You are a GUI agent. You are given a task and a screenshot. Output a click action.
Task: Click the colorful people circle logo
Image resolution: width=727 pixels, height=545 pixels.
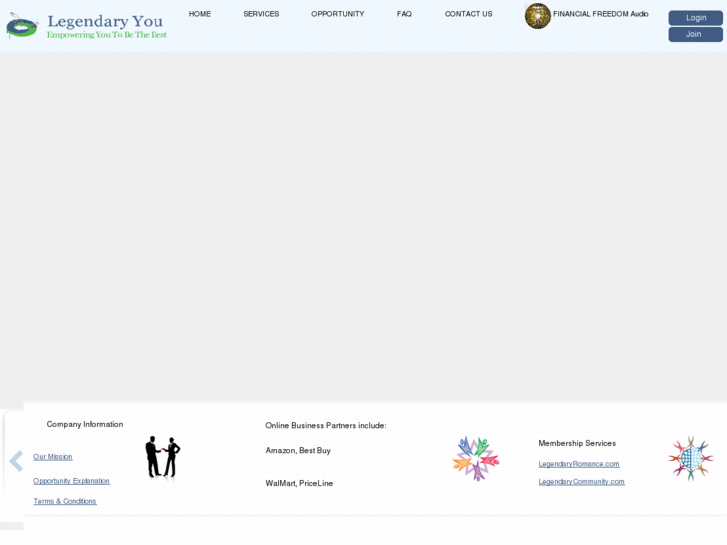tap(476, 458)
